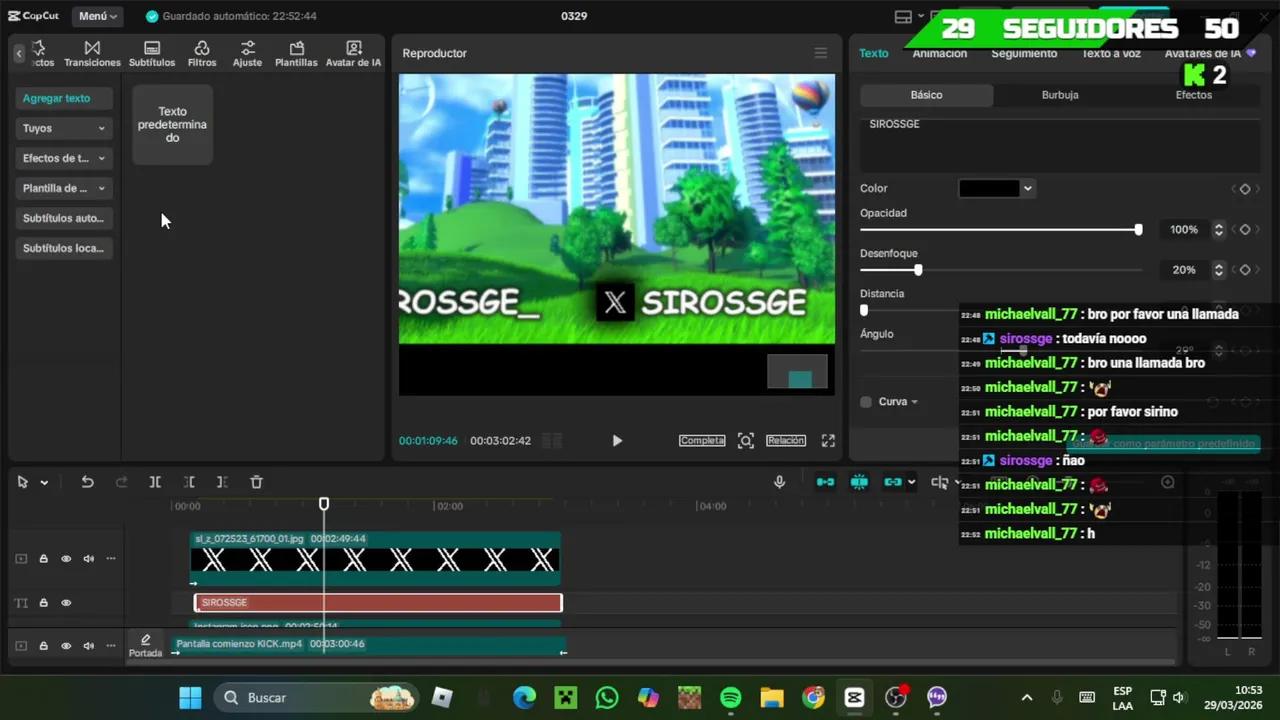Open the selection tool mode dropdown arrow

[44, 483]
